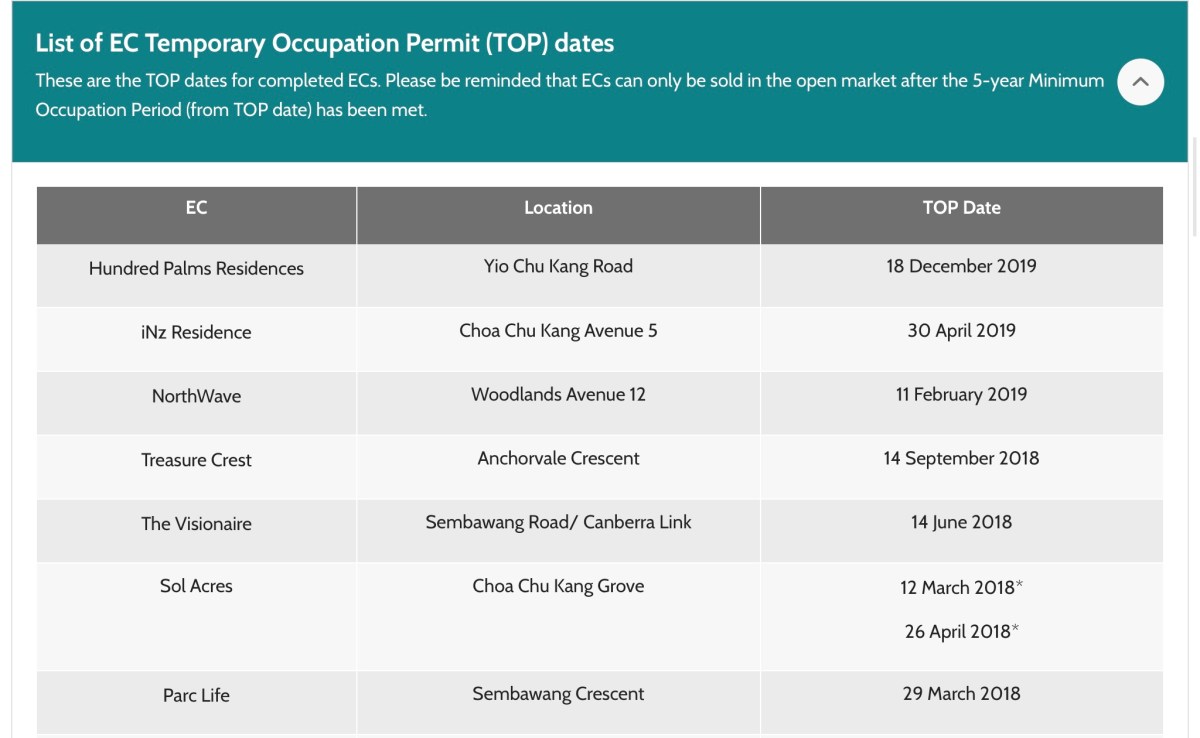This screenshot has height=738, width=1200.
Task: Click the TOP Date column header
Action: (961, 208)
